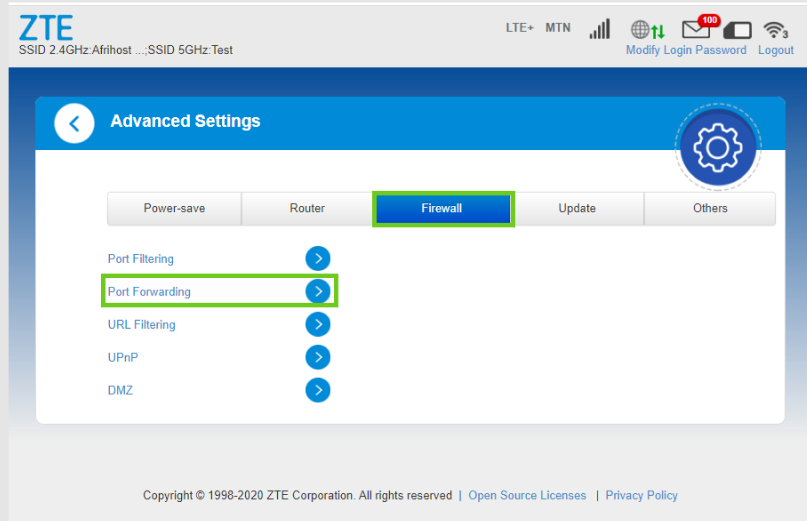Click the large settings gear icon
Viewport: 807px width, 521px height.
tap(717, 149)
